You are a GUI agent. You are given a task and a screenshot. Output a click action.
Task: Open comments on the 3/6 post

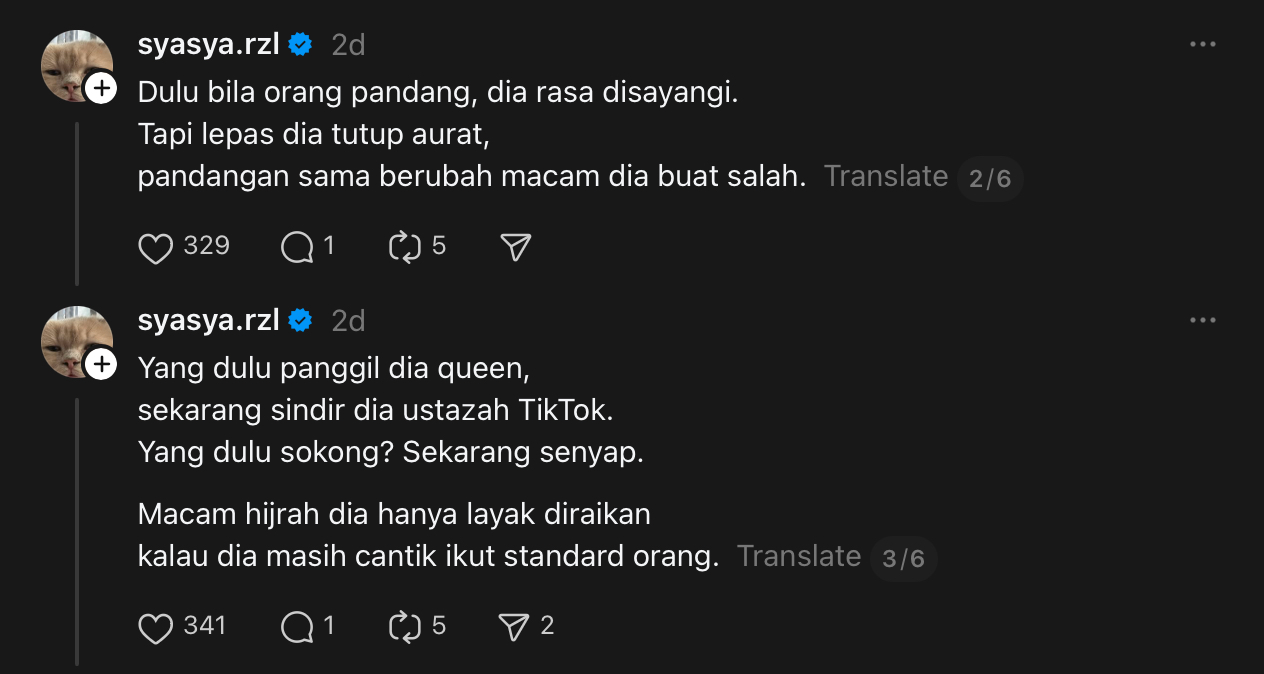pyautogui.click(x=298, y=627)
